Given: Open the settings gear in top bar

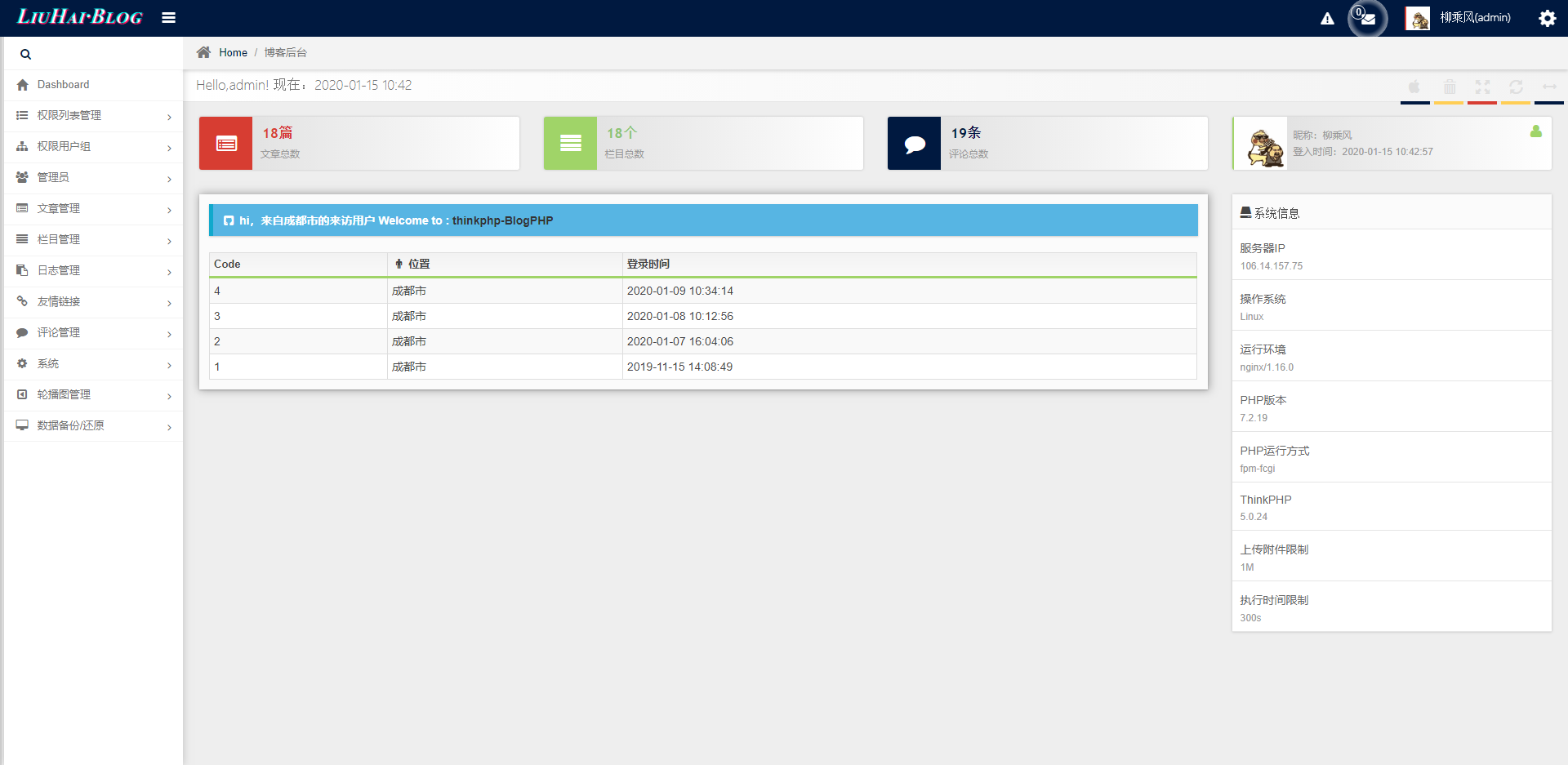Looking at the screenshot, I should [x=1547, y=18].
